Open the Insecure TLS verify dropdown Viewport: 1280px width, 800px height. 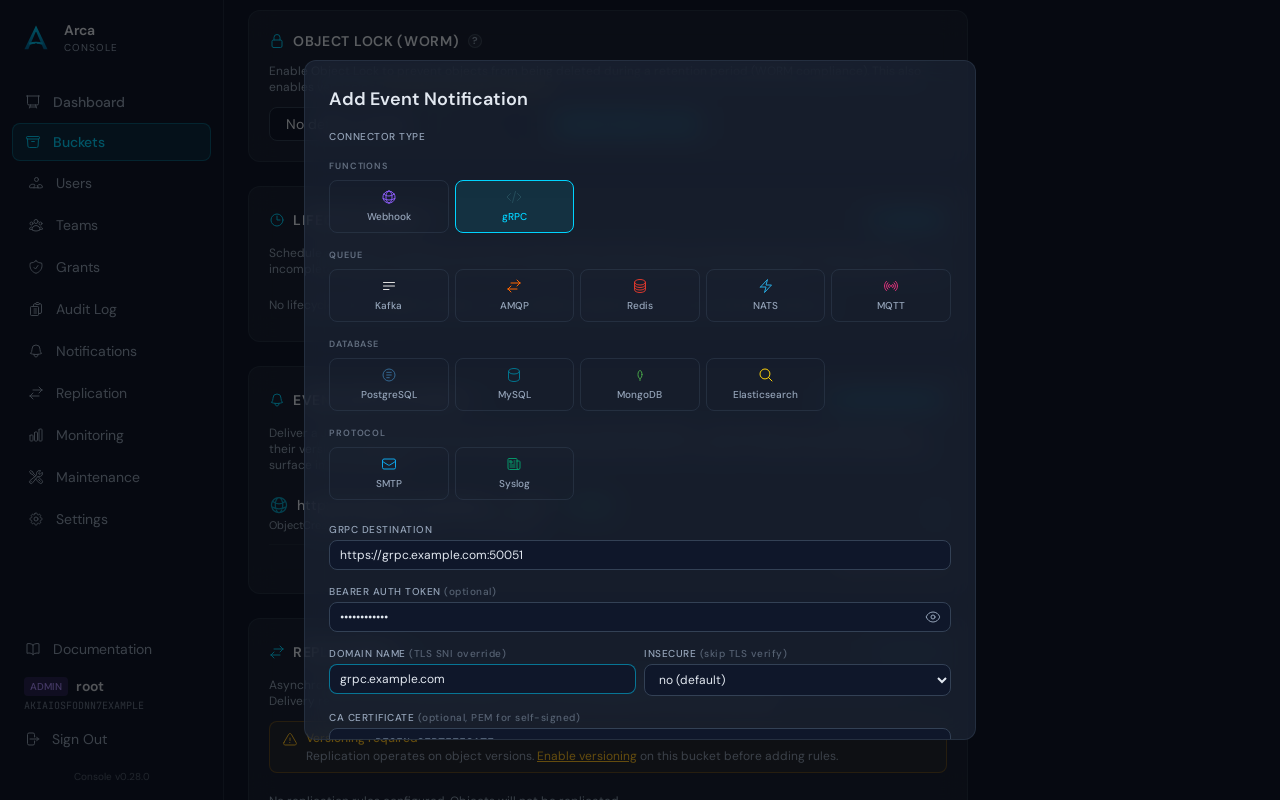[x=797, y=680]
